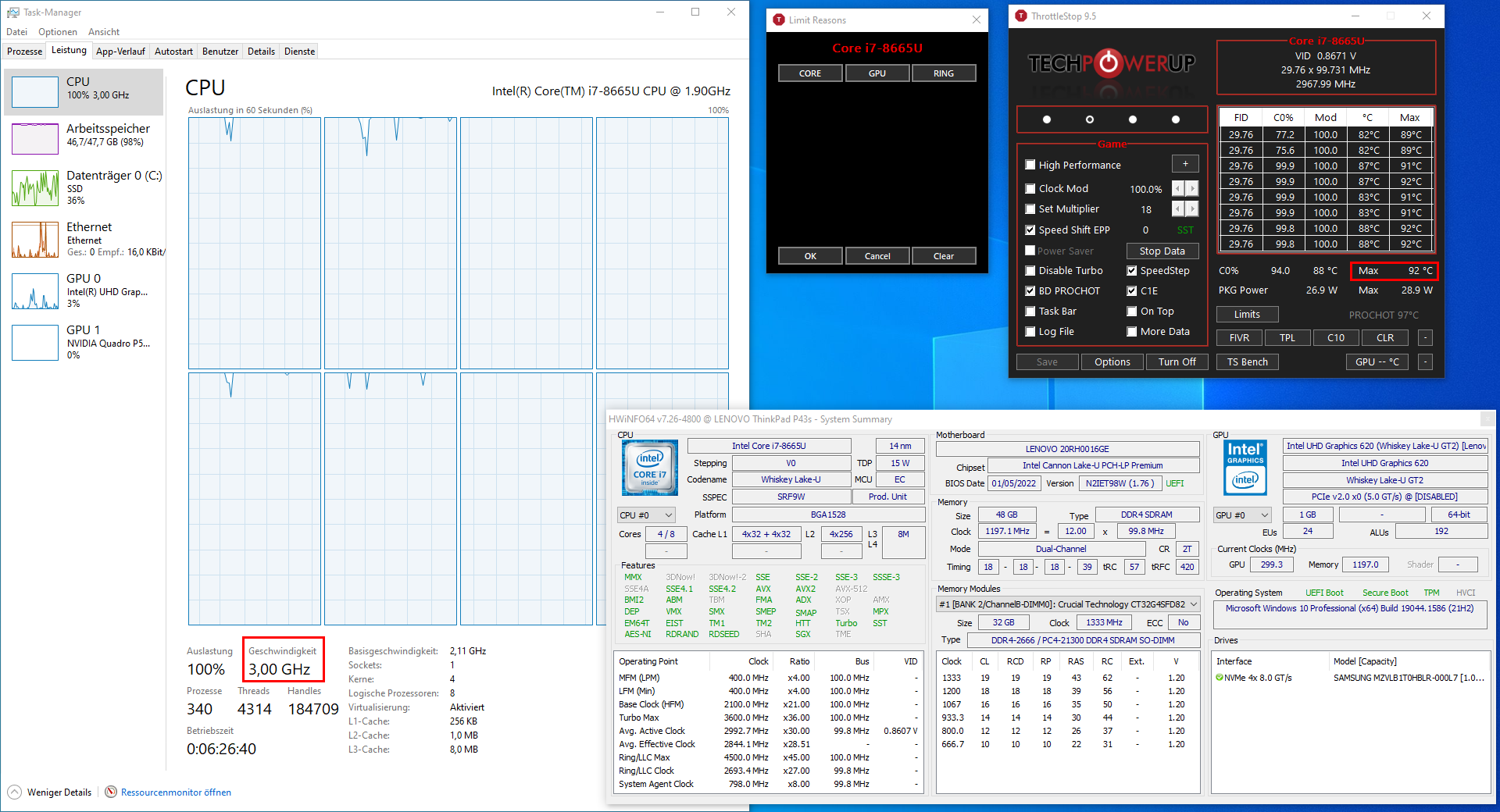
Task: Click the ThrottleStop 9.5 title bar icon
Action: pos(1021,16)
